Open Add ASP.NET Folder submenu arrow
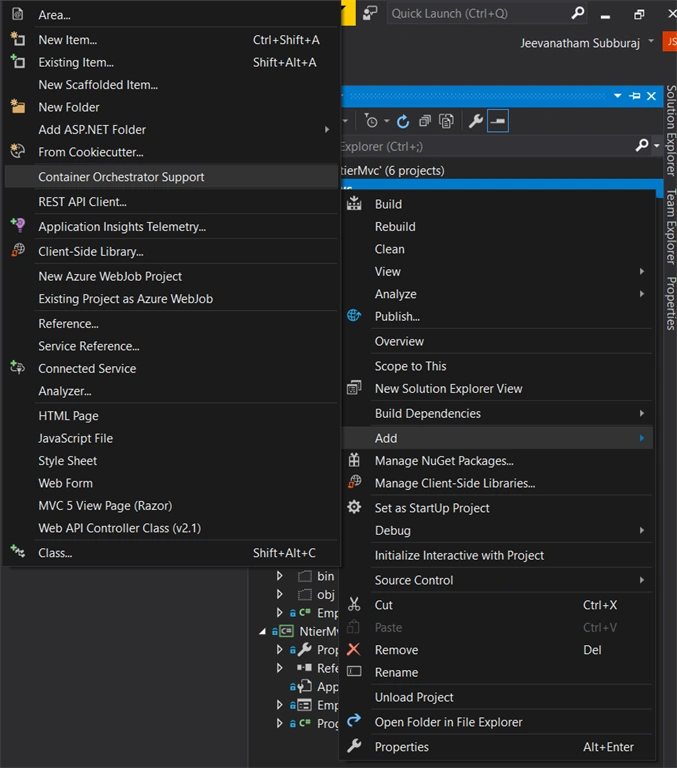This screenshot has width=677, height=768. [327, 129]
